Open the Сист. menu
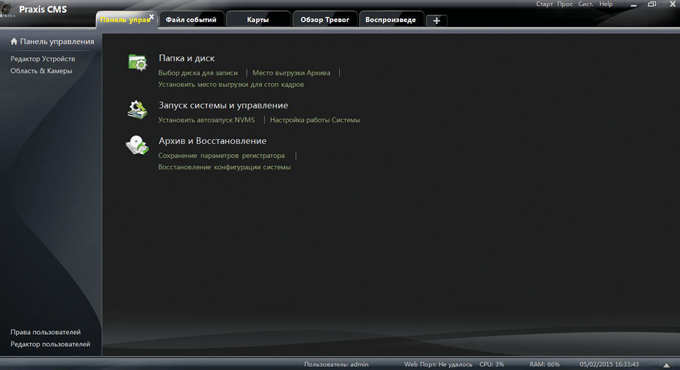Image resolution: width=680 pixels, height=370 pixels. (x=585, y=4)
